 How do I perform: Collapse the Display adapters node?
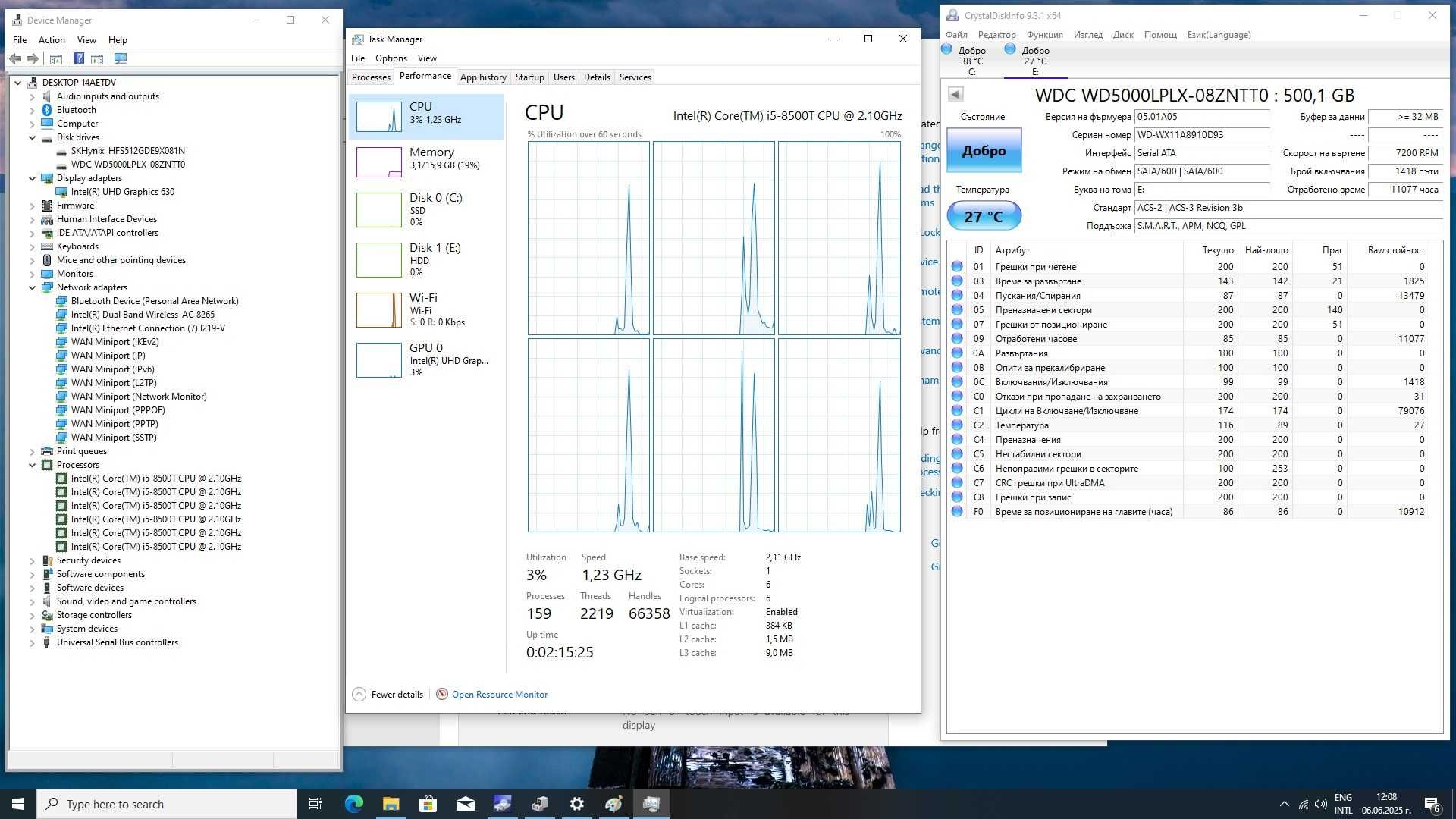tap(33, 178)
